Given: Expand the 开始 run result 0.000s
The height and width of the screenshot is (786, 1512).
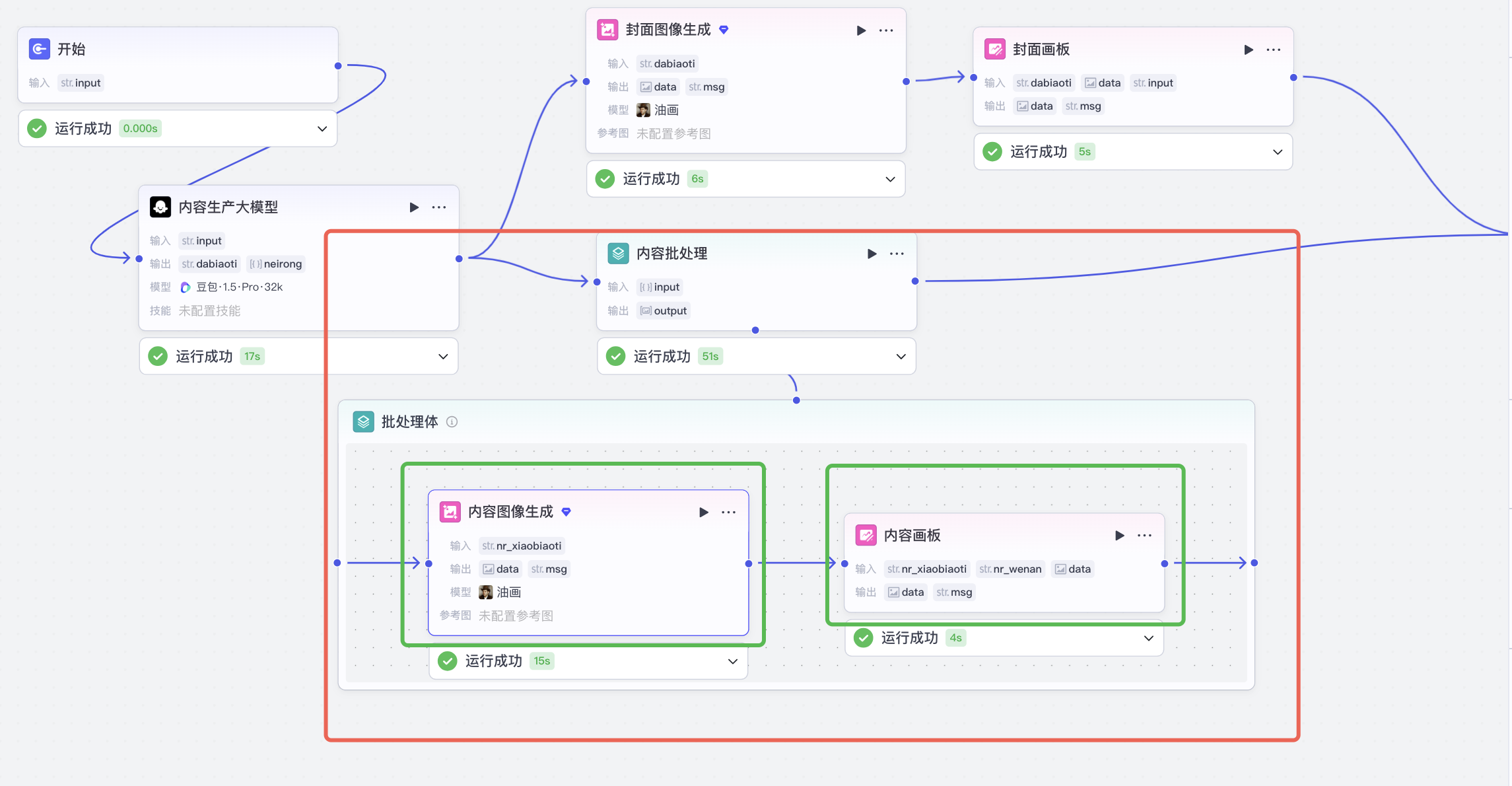Looking at the screenshot, I should point(322,129).
